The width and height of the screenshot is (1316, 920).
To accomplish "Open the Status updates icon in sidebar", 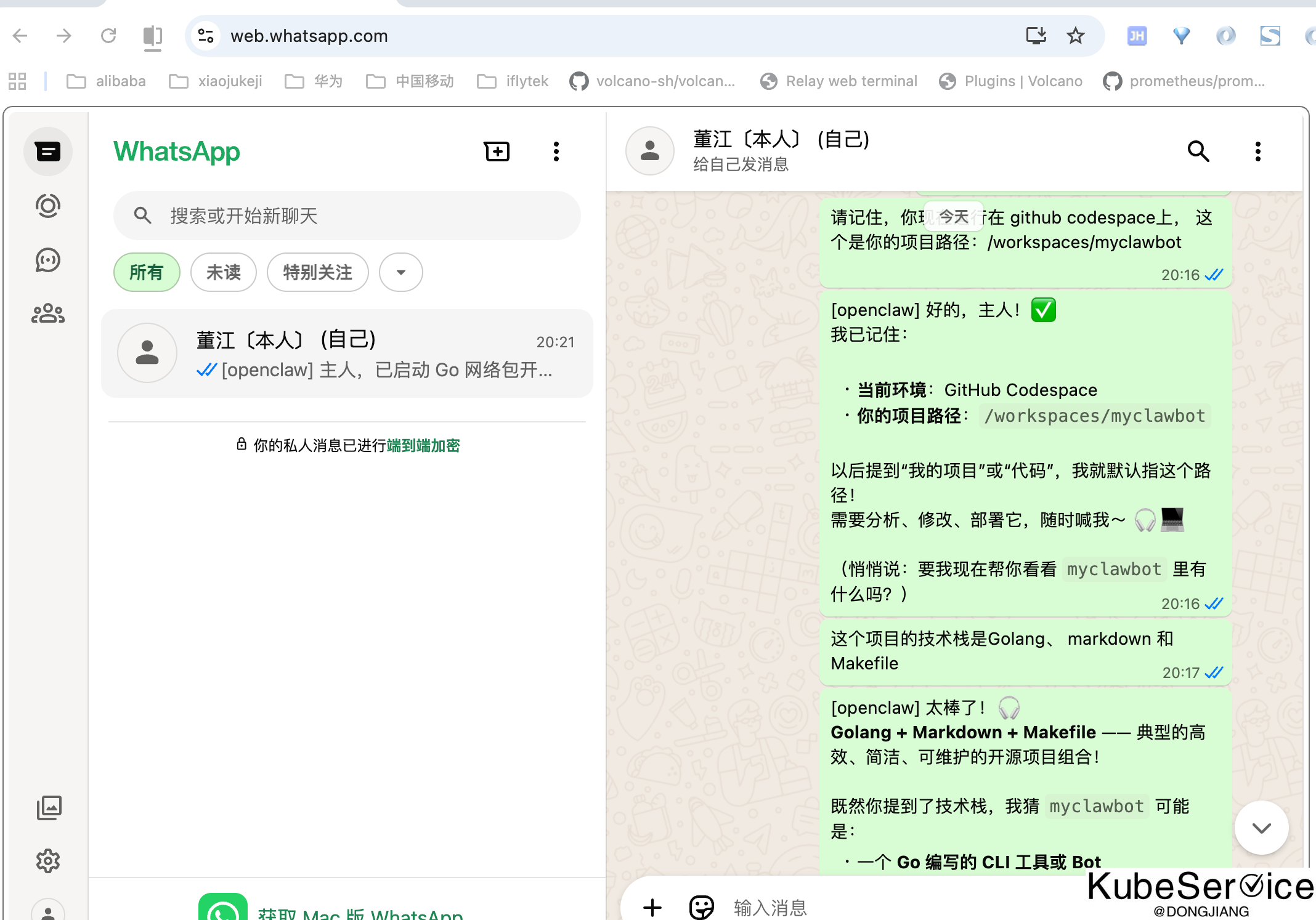I will [x=48, y=206].
